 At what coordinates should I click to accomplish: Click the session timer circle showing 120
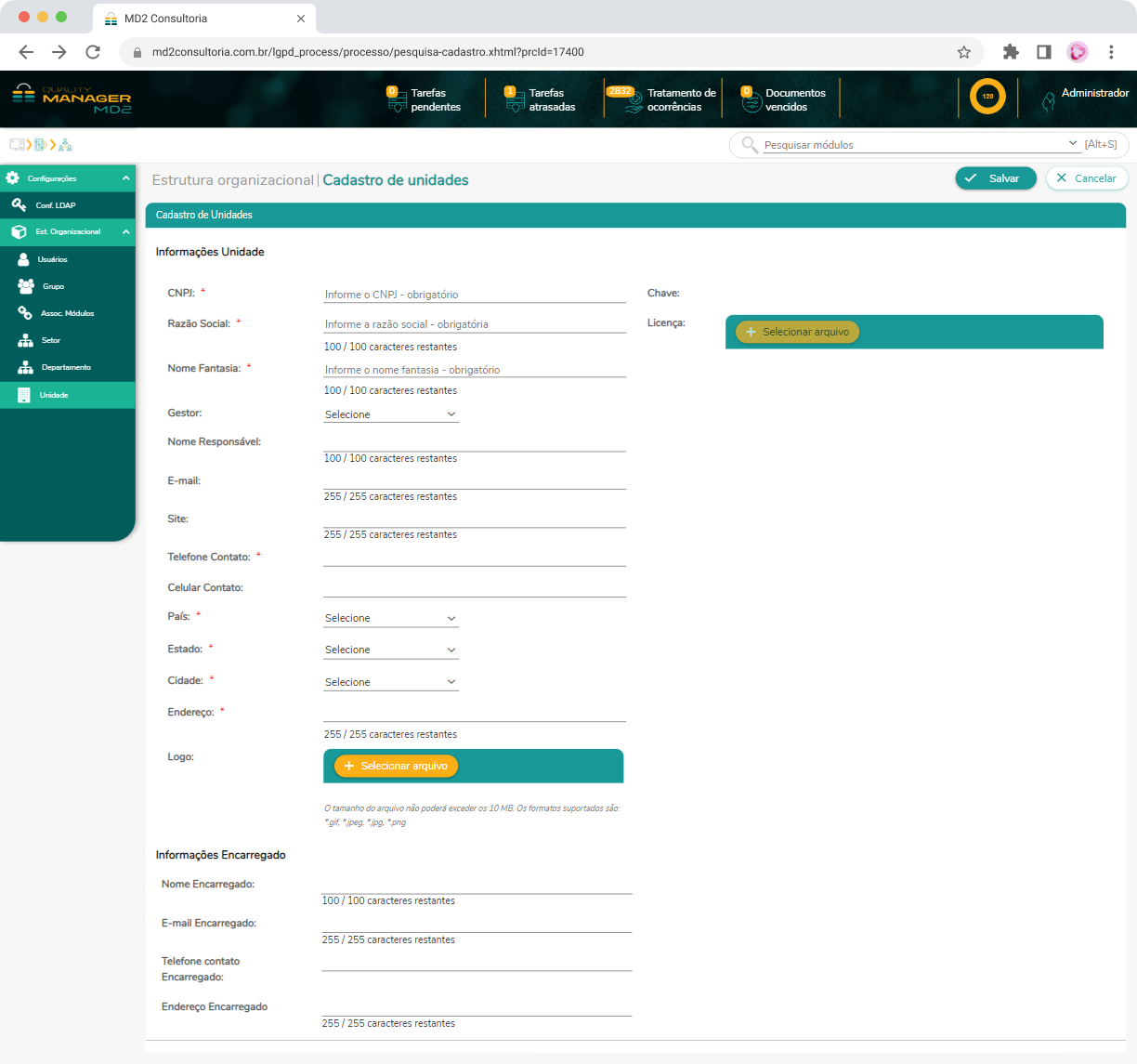pos(987,97)
